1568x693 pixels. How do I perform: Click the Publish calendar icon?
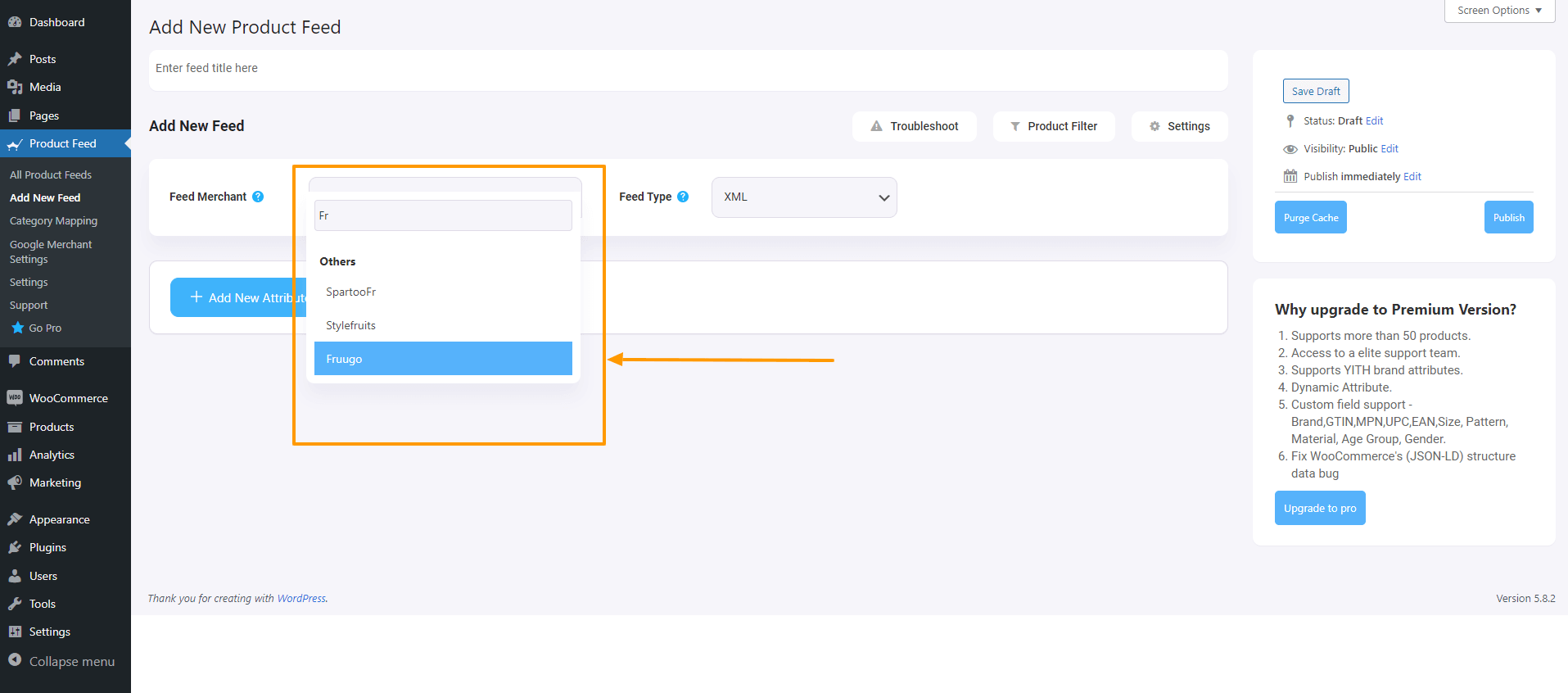[1290, 176]
